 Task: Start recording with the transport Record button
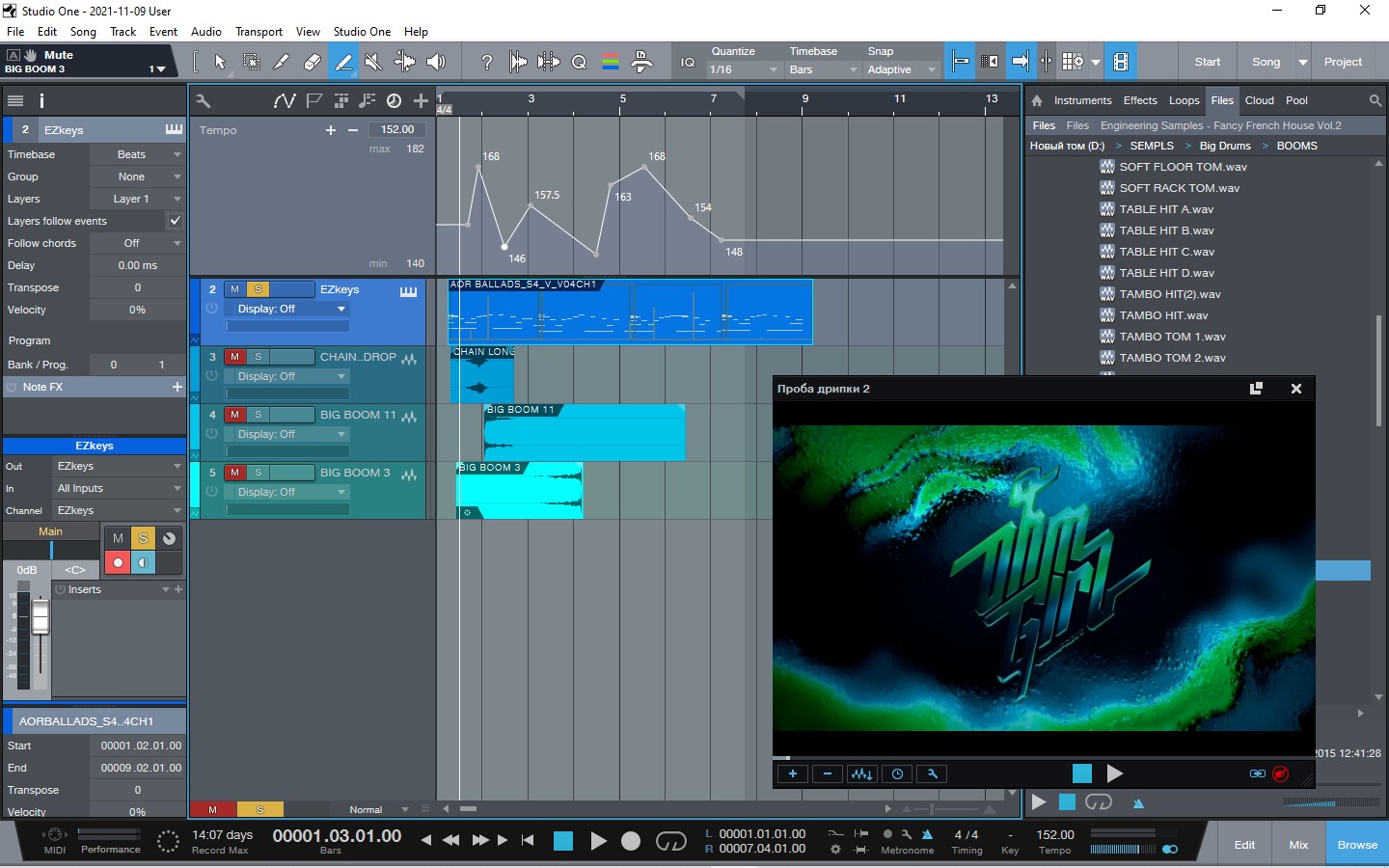click(x=631, y=841)
